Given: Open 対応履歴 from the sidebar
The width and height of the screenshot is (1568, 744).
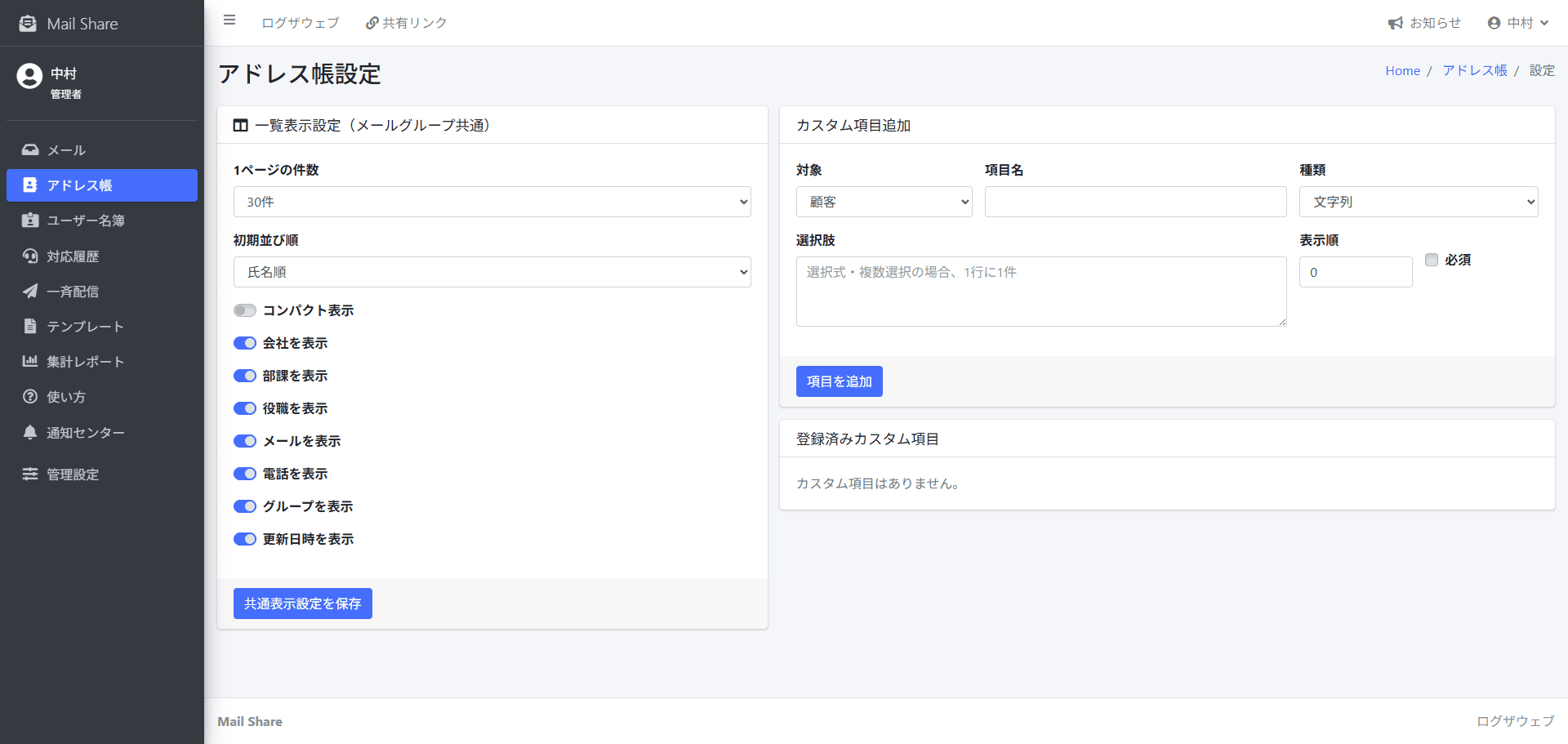Looking at the screenshot, I should 102,256.
